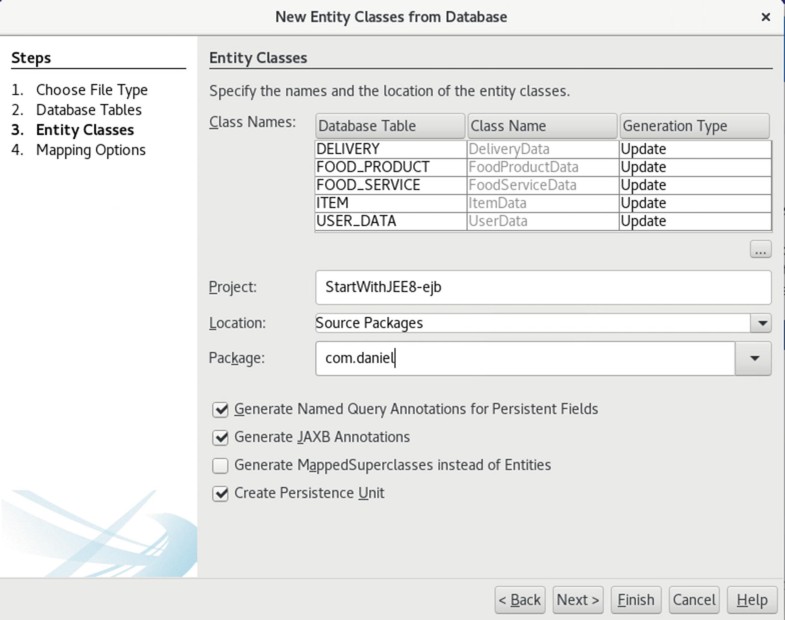The height and width of the screenshot is (620, 785).
Task: Click the Finish button
Action: 636,600
